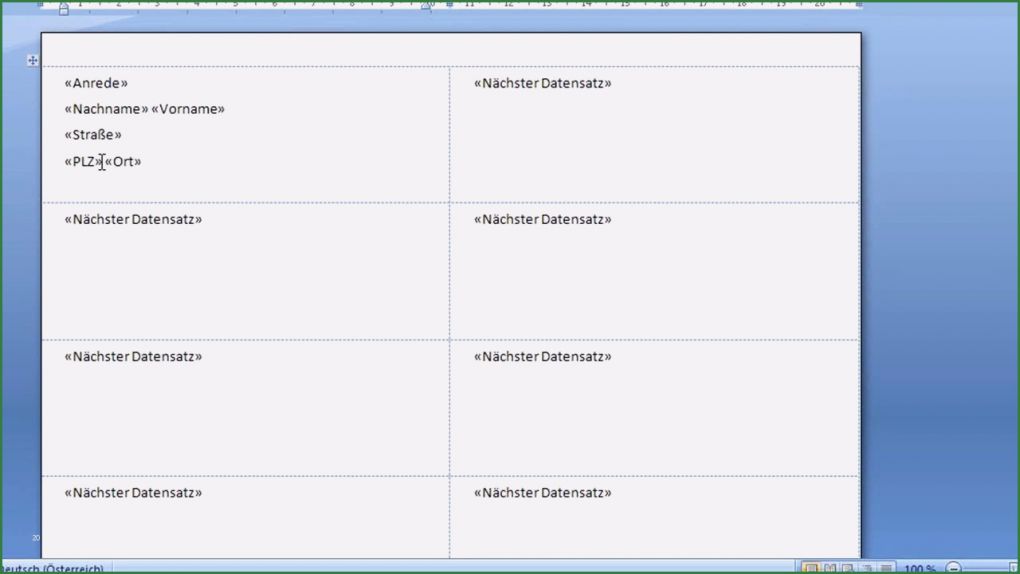Click the Deutsch (Österreich) language indicator
The image size is (1020, 574).
click(x=52, y=569)
